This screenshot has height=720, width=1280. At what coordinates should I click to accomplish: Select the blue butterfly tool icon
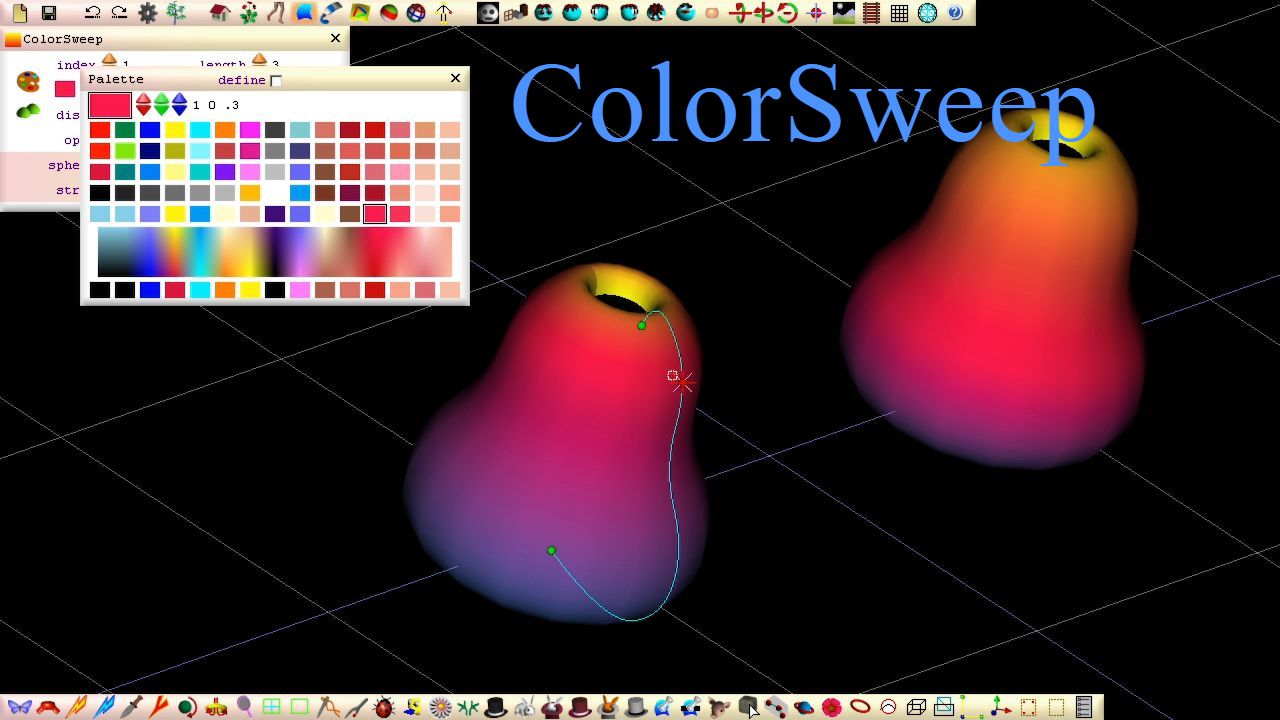[19, 707]
